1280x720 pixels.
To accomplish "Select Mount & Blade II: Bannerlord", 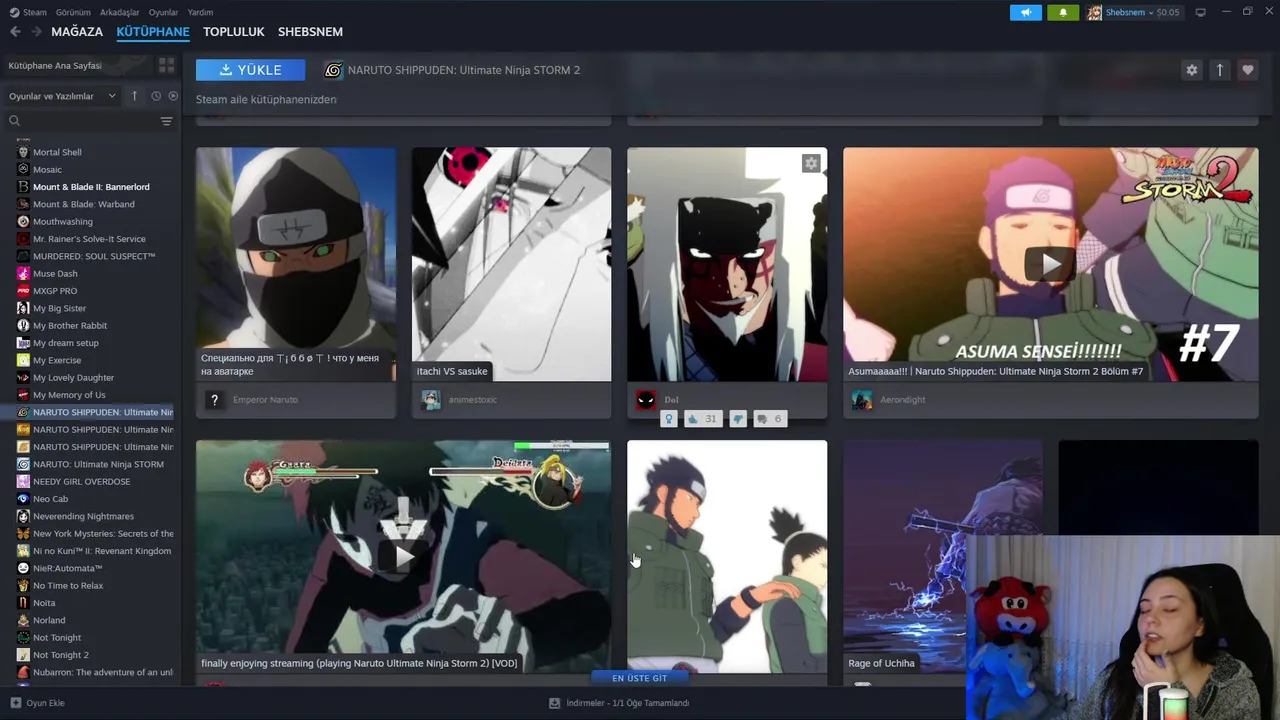I will pos(90,187).
